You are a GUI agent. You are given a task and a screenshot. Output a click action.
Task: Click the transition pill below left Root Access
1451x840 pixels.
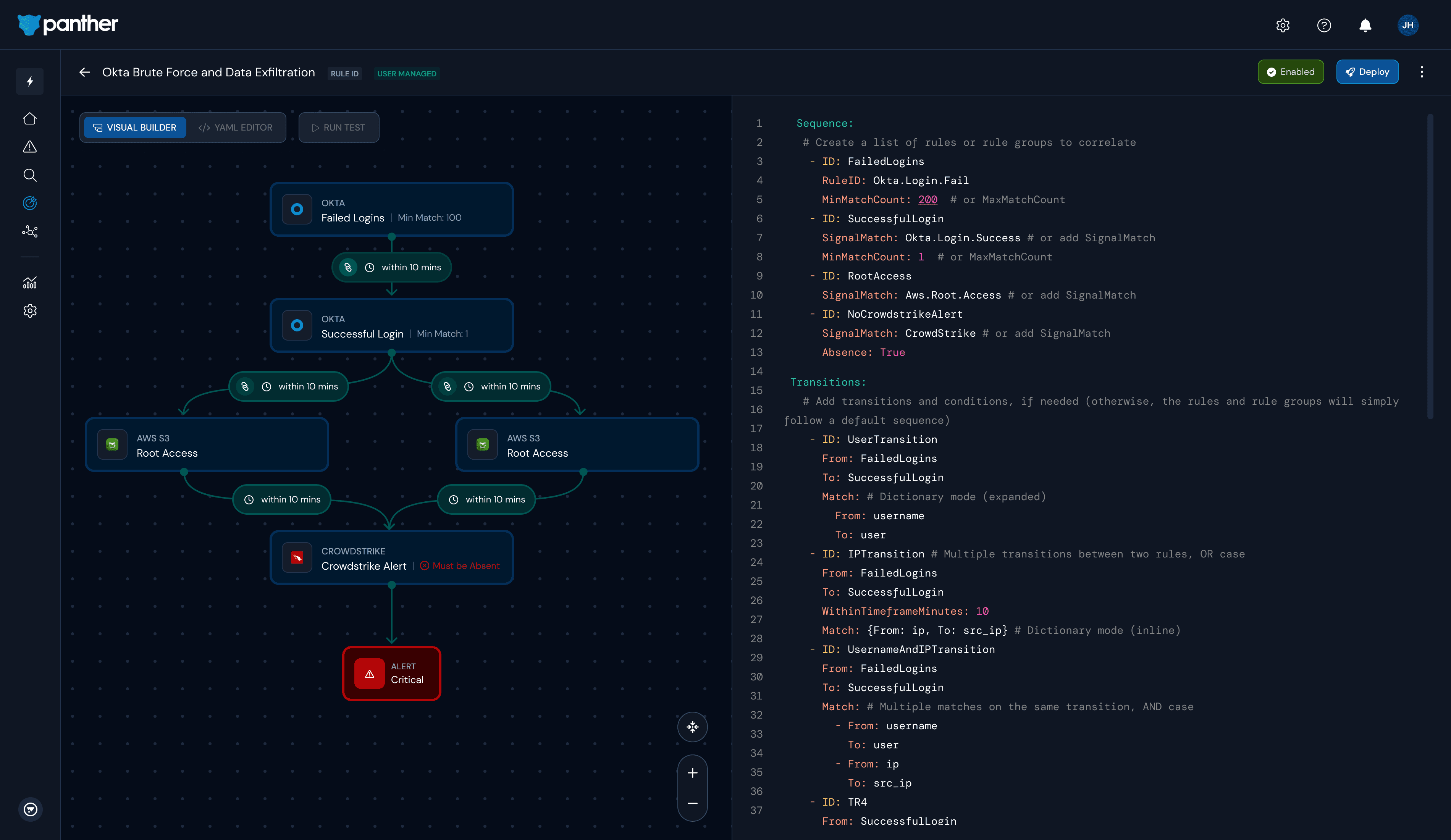pos(281,500)
